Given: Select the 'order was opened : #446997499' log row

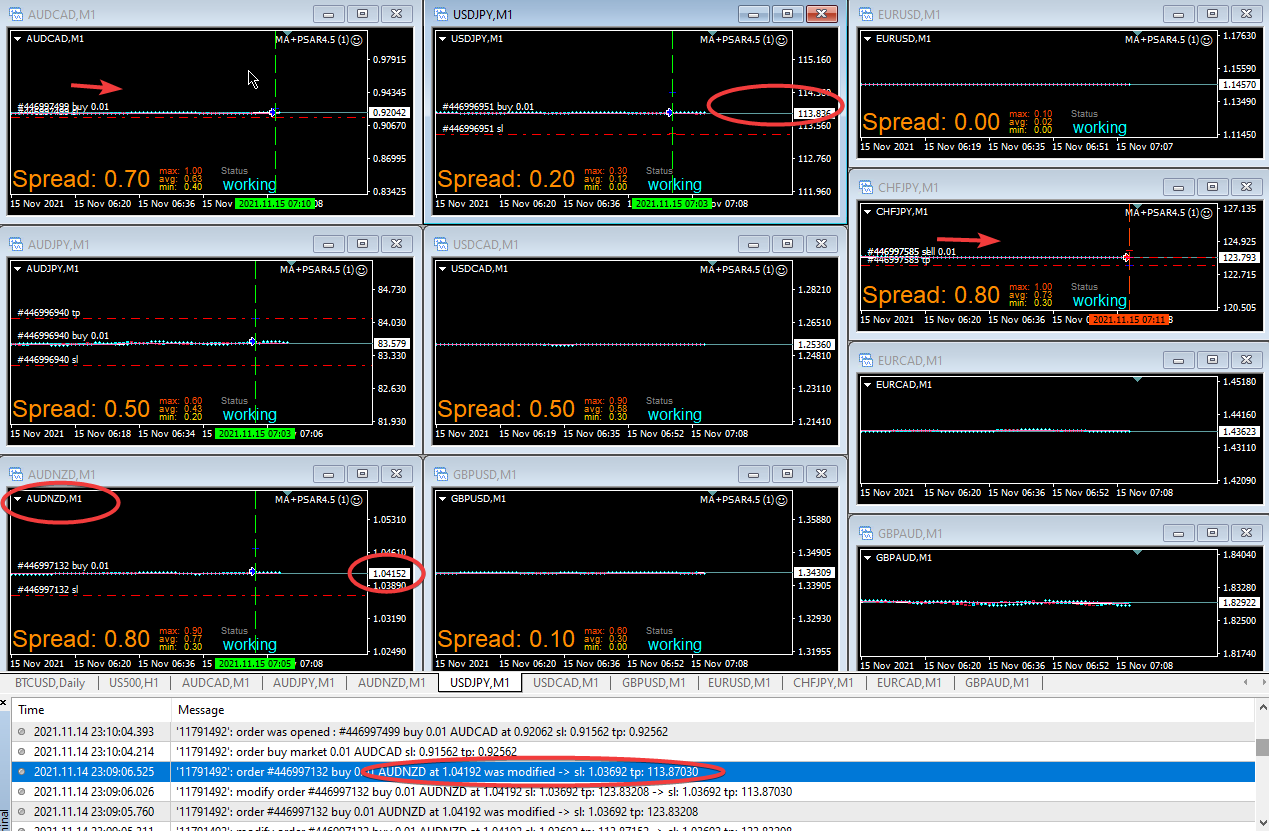Looking at the screenshot, I should [x=633, y=731].
